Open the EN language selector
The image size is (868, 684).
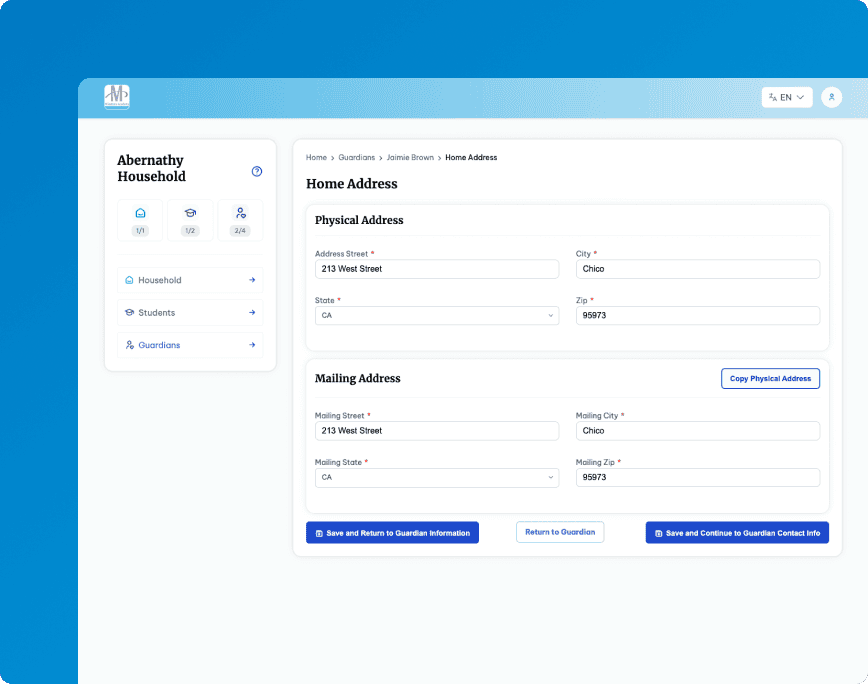point(786,97)
